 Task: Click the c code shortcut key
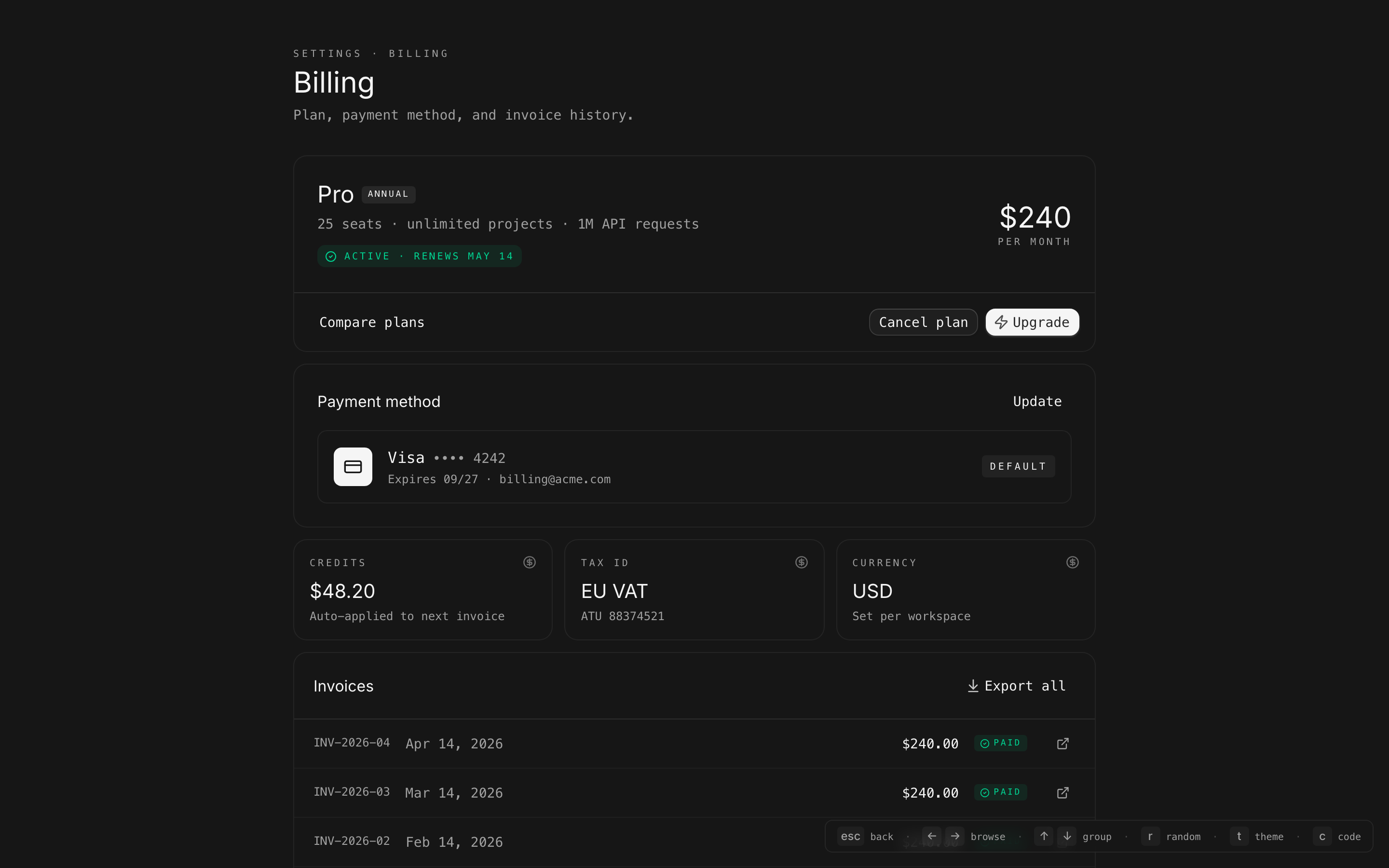(1322, 837)
